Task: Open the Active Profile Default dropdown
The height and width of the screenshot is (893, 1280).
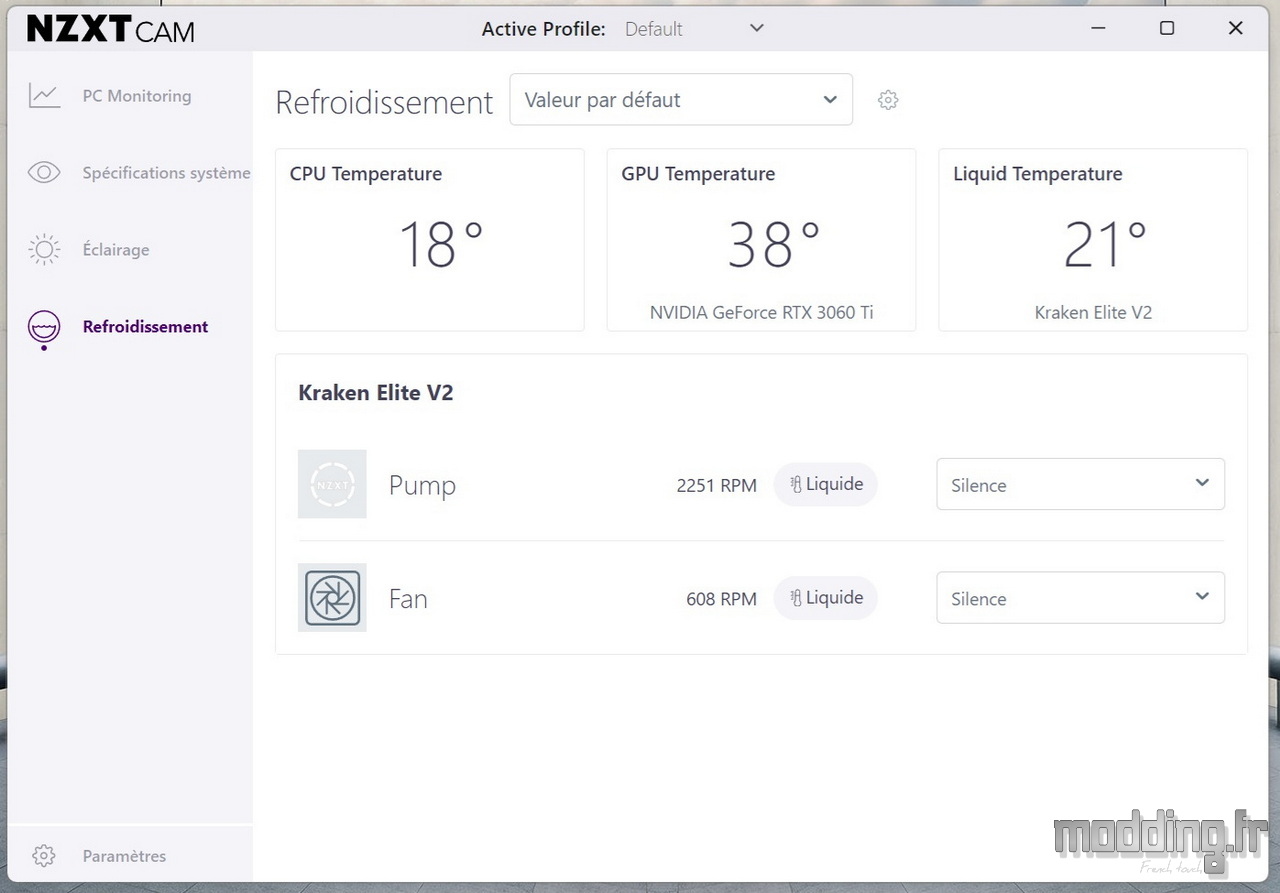Action: pyautogui.click(x=695, y=29)
